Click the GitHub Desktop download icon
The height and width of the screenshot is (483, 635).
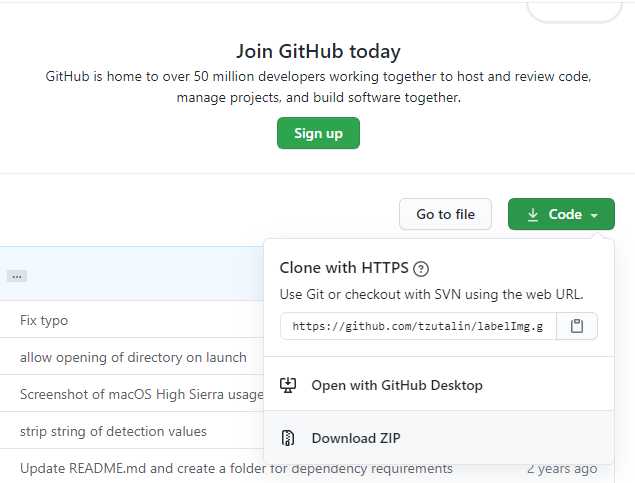288,385
